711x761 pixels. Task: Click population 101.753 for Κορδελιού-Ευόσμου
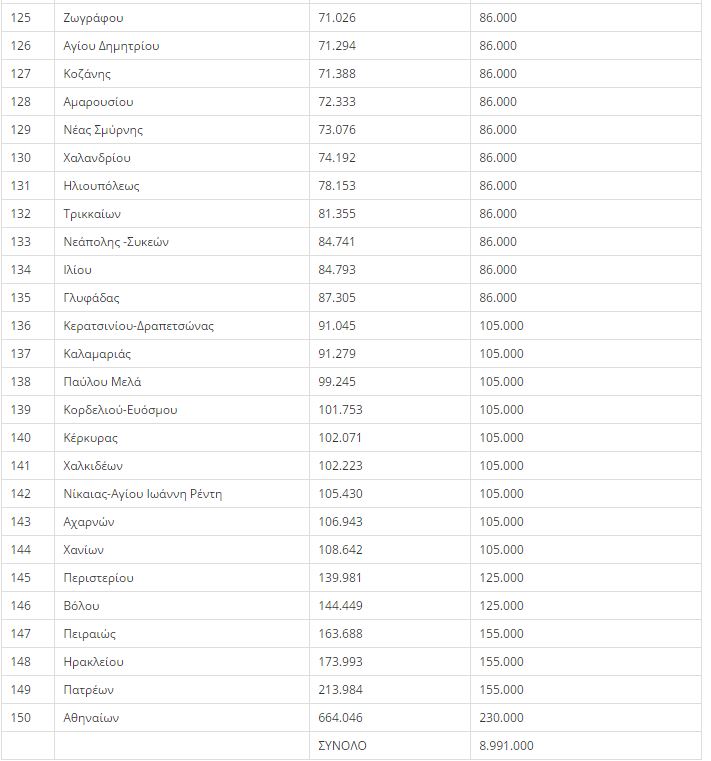pyautogui.click(x=340, y=410)
